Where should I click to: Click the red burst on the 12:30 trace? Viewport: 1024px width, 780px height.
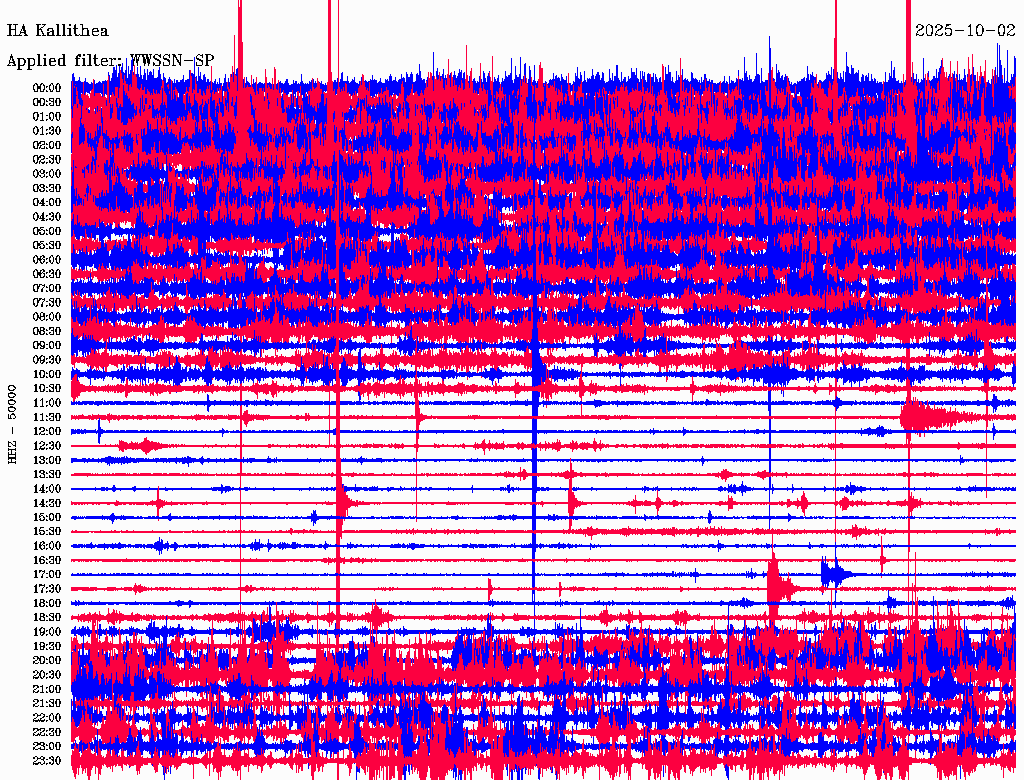[142, 445]
